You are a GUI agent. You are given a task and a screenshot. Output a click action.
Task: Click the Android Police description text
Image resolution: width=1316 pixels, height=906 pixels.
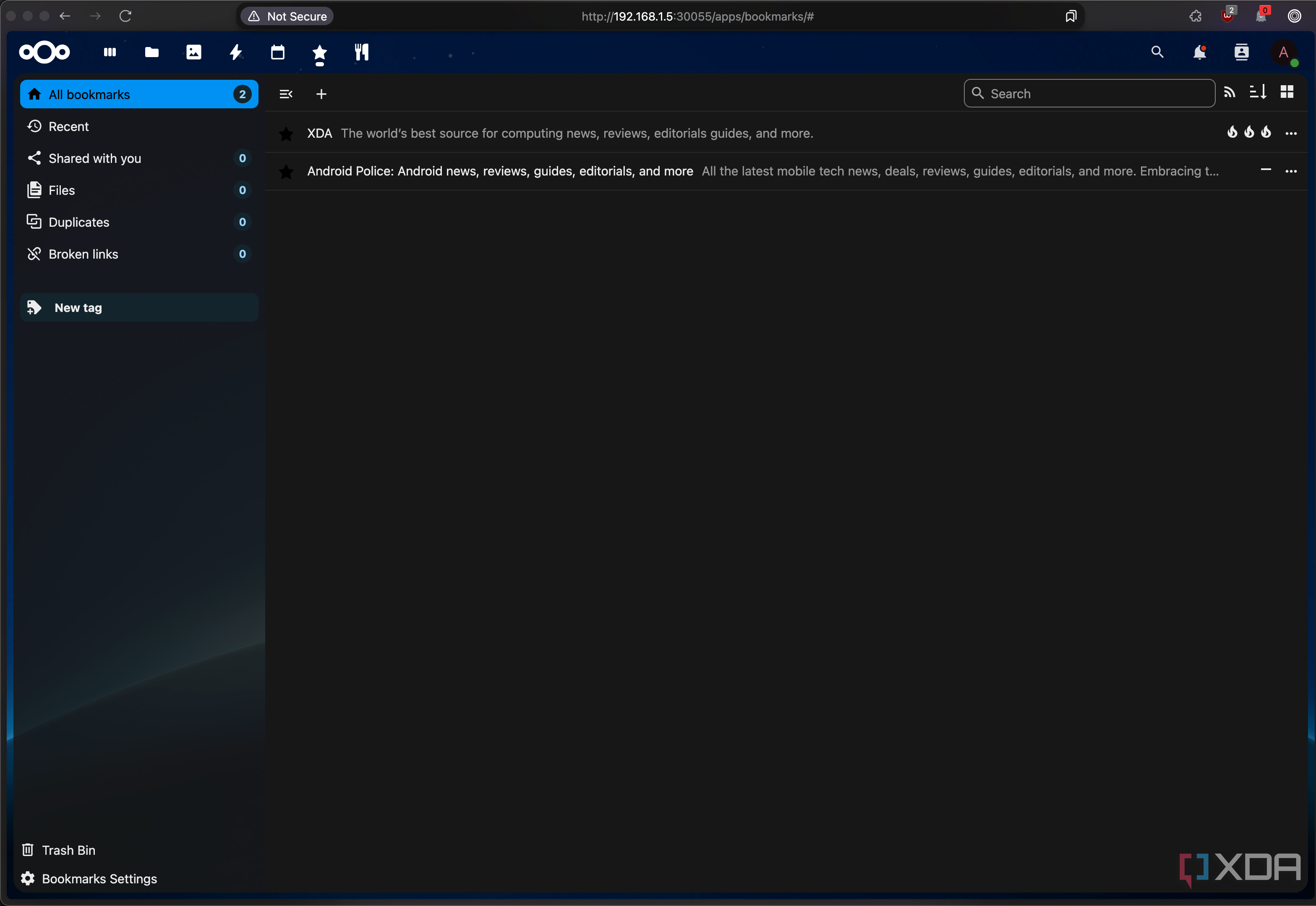click(x=960, y=171)
